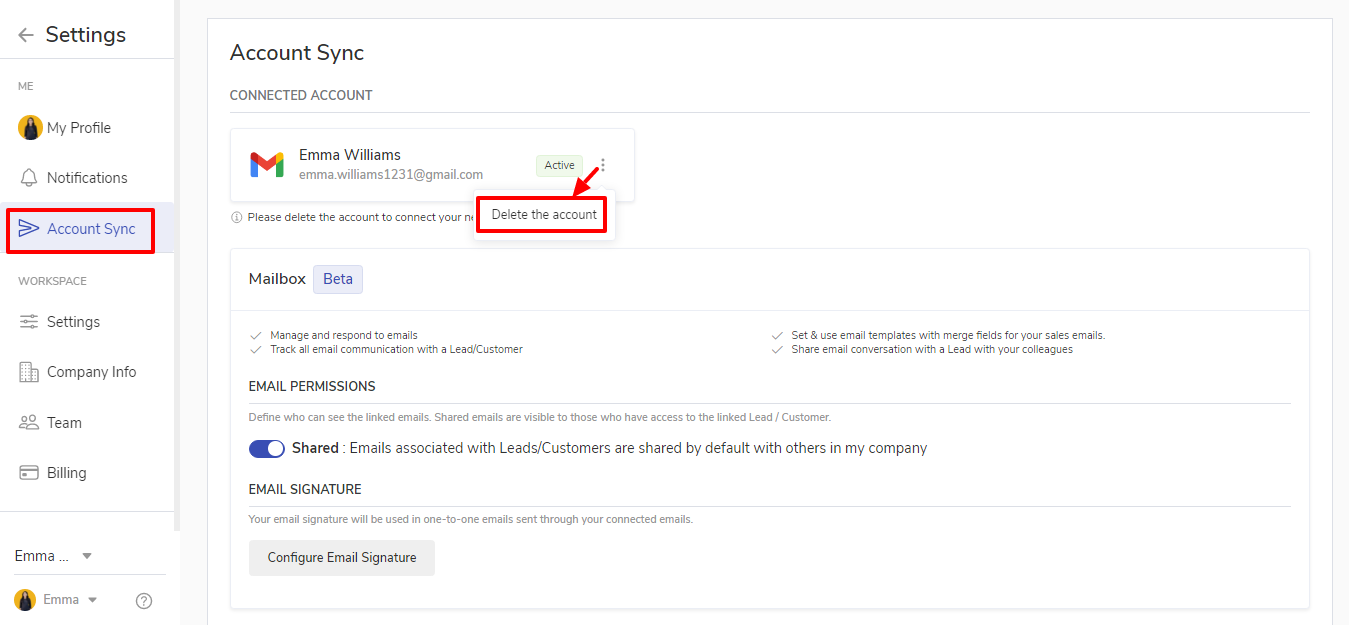Select Delete the account menu option

(x=544, y=215)
